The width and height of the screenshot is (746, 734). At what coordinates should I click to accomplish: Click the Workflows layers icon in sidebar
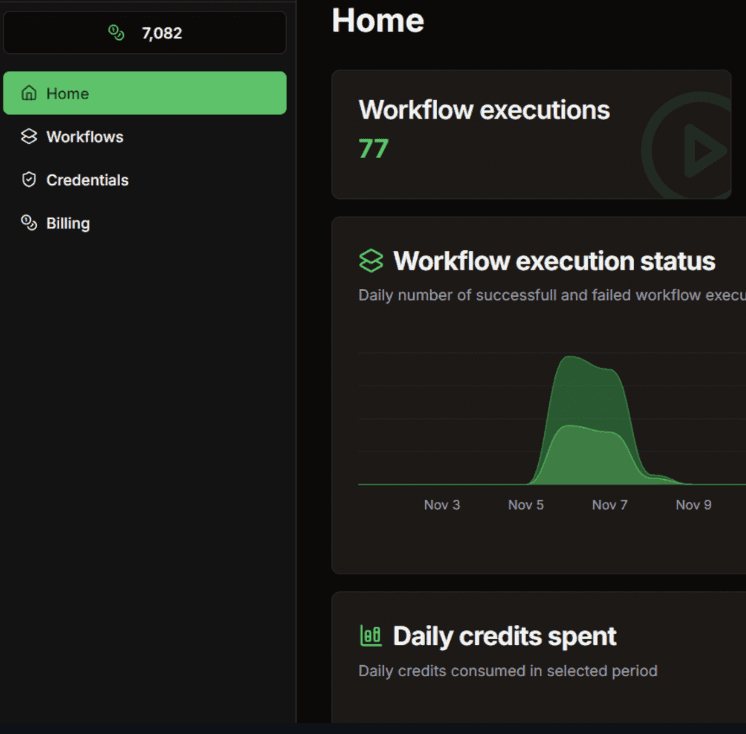pos(29,137)
